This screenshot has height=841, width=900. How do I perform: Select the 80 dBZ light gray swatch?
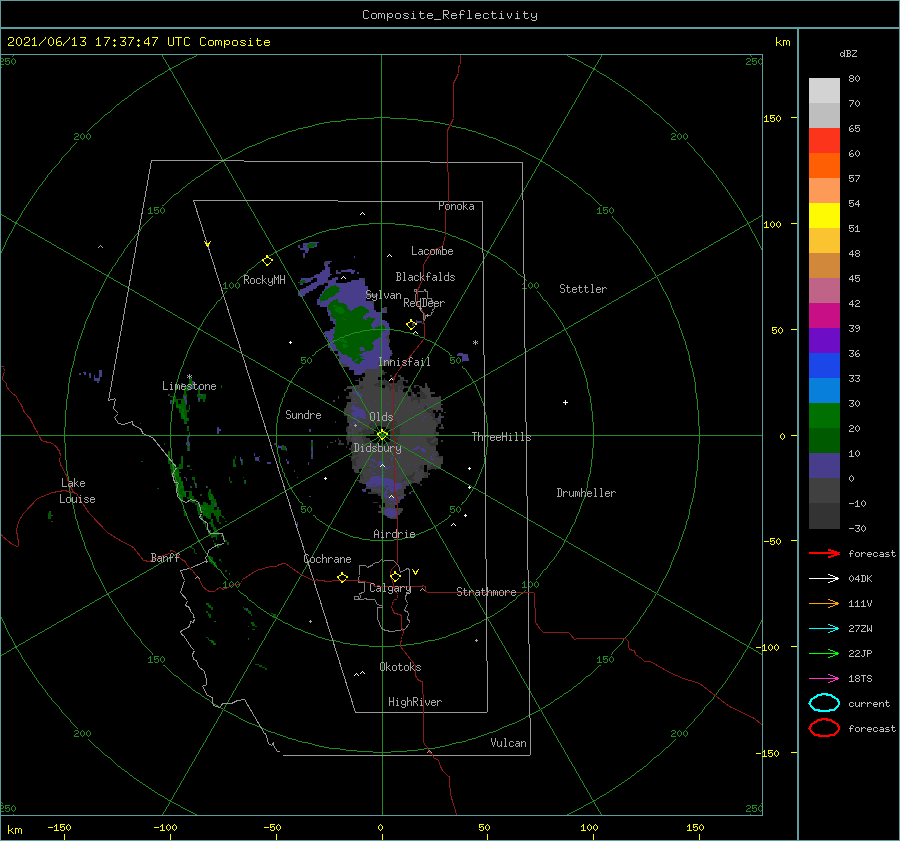tap(824, 90)
